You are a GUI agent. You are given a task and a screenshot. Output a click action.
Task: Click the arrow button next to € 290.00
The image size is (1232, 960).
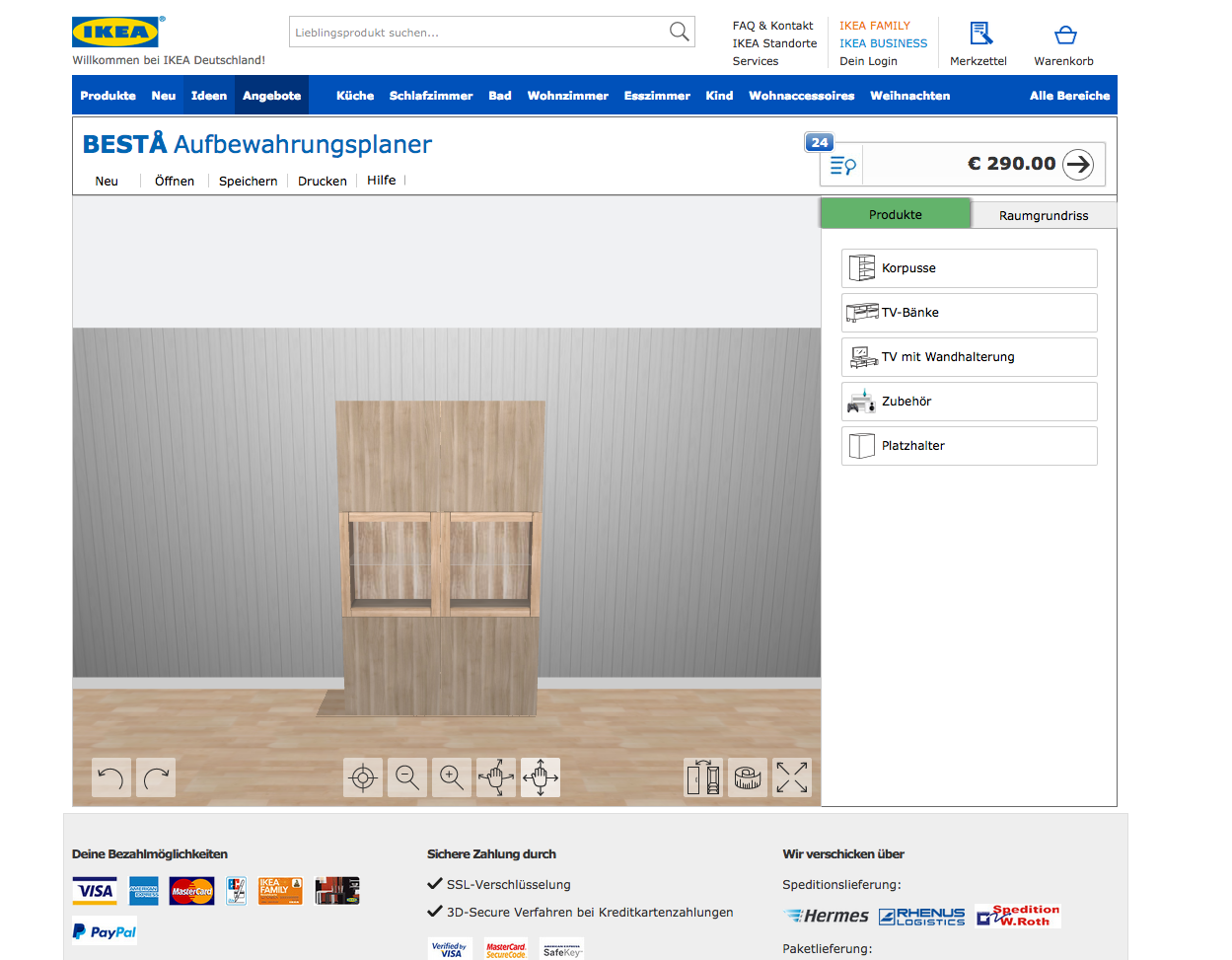coord(1078,164)
